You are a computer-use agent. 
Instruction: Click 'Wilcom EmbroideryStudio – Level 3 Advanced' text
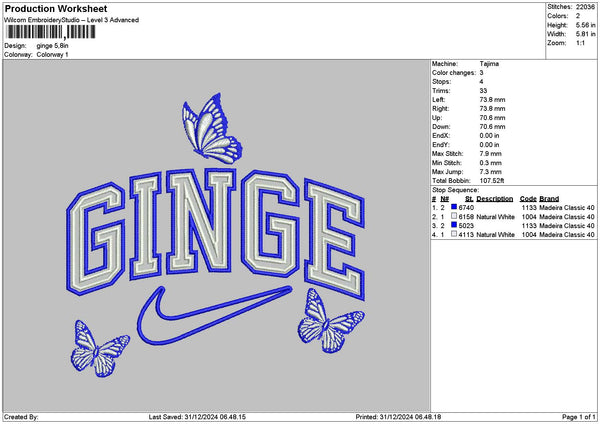pos(72,20)
